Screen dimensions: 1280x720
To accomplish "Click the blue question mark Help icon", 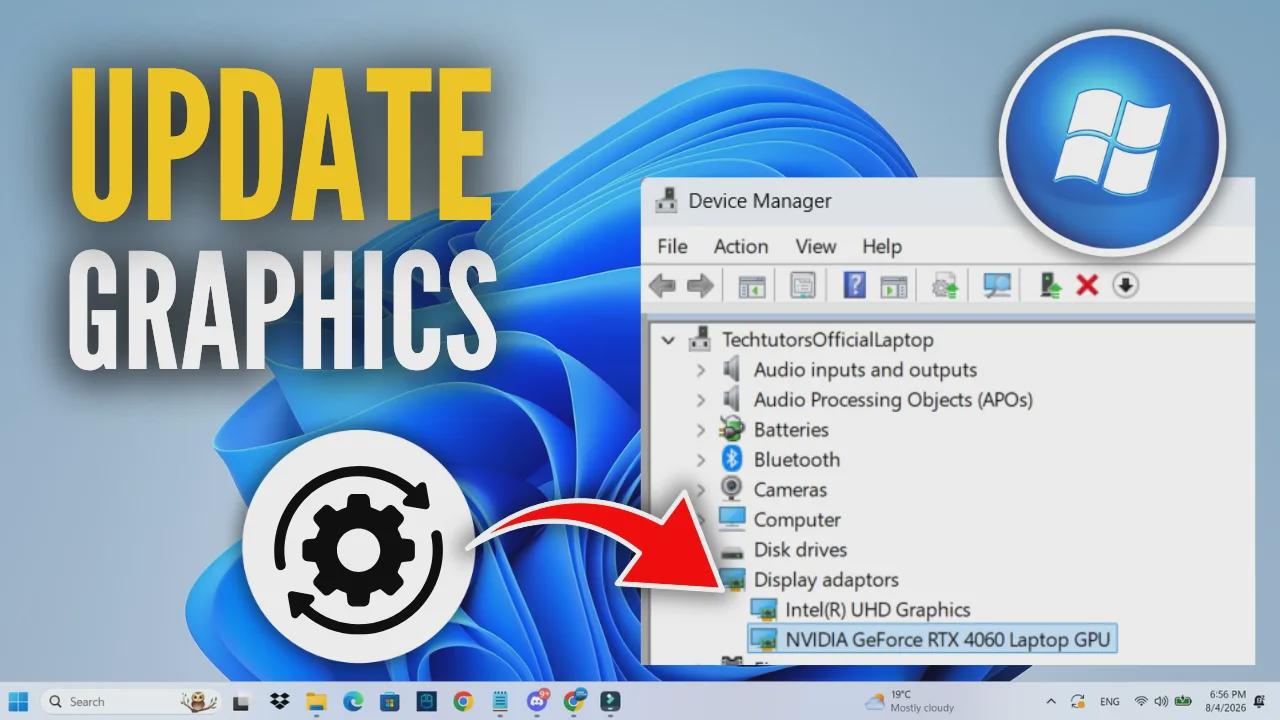I will [855, 286].
